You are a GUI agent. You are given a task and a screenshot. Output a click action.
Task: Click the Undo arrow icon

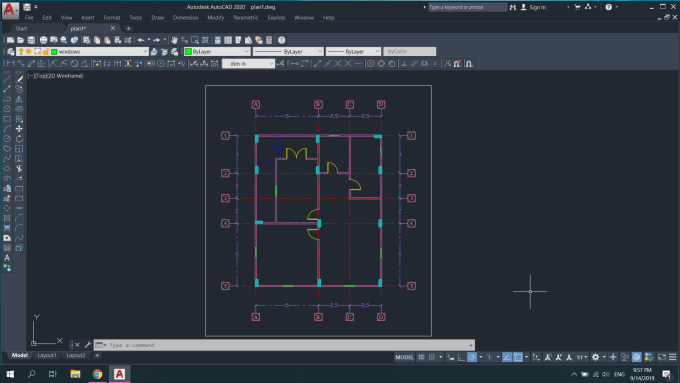point(141,40)
